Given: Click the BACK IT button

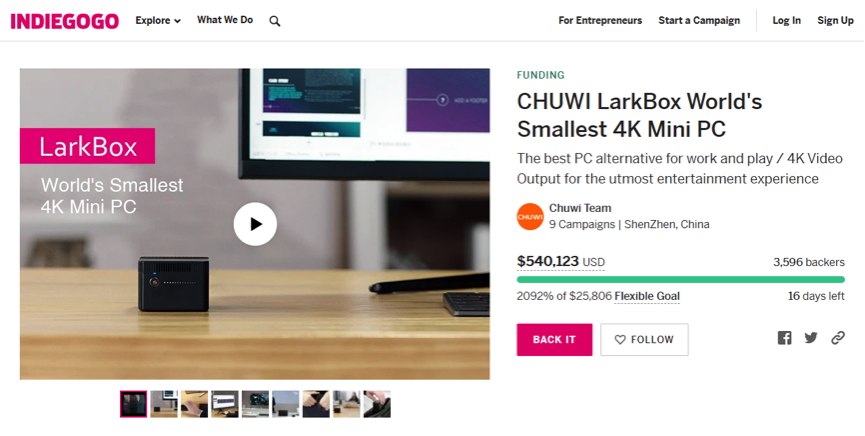Looking at the screenshot, I should (554, 339).
